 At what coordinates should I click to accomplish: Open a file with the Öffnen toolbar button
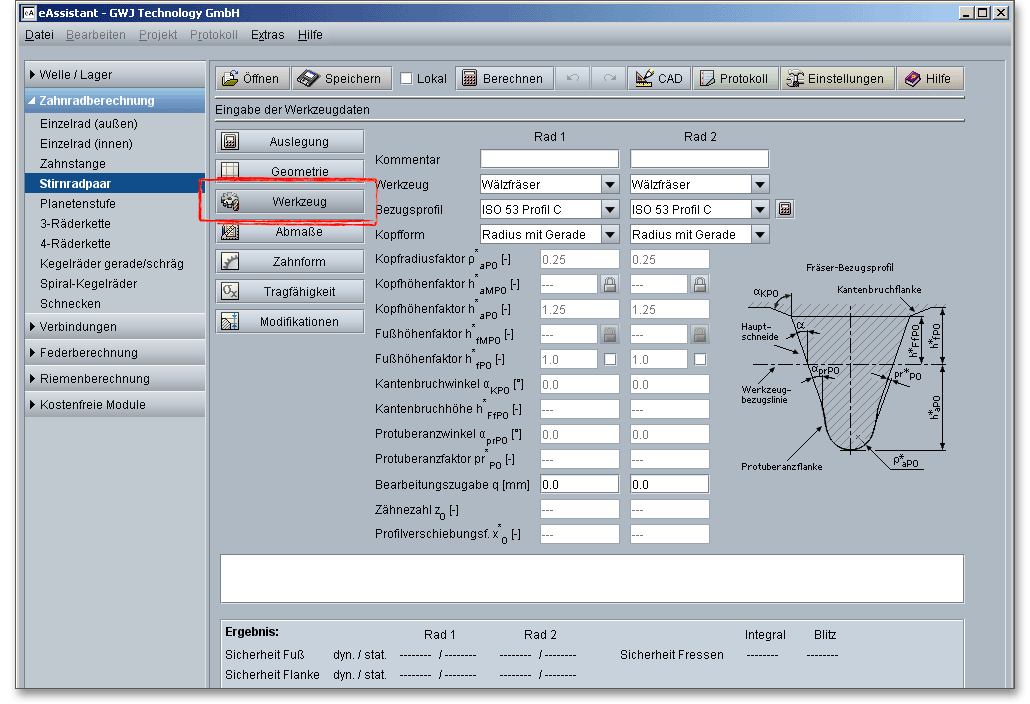pyautogui.click(x=251, y=79)
